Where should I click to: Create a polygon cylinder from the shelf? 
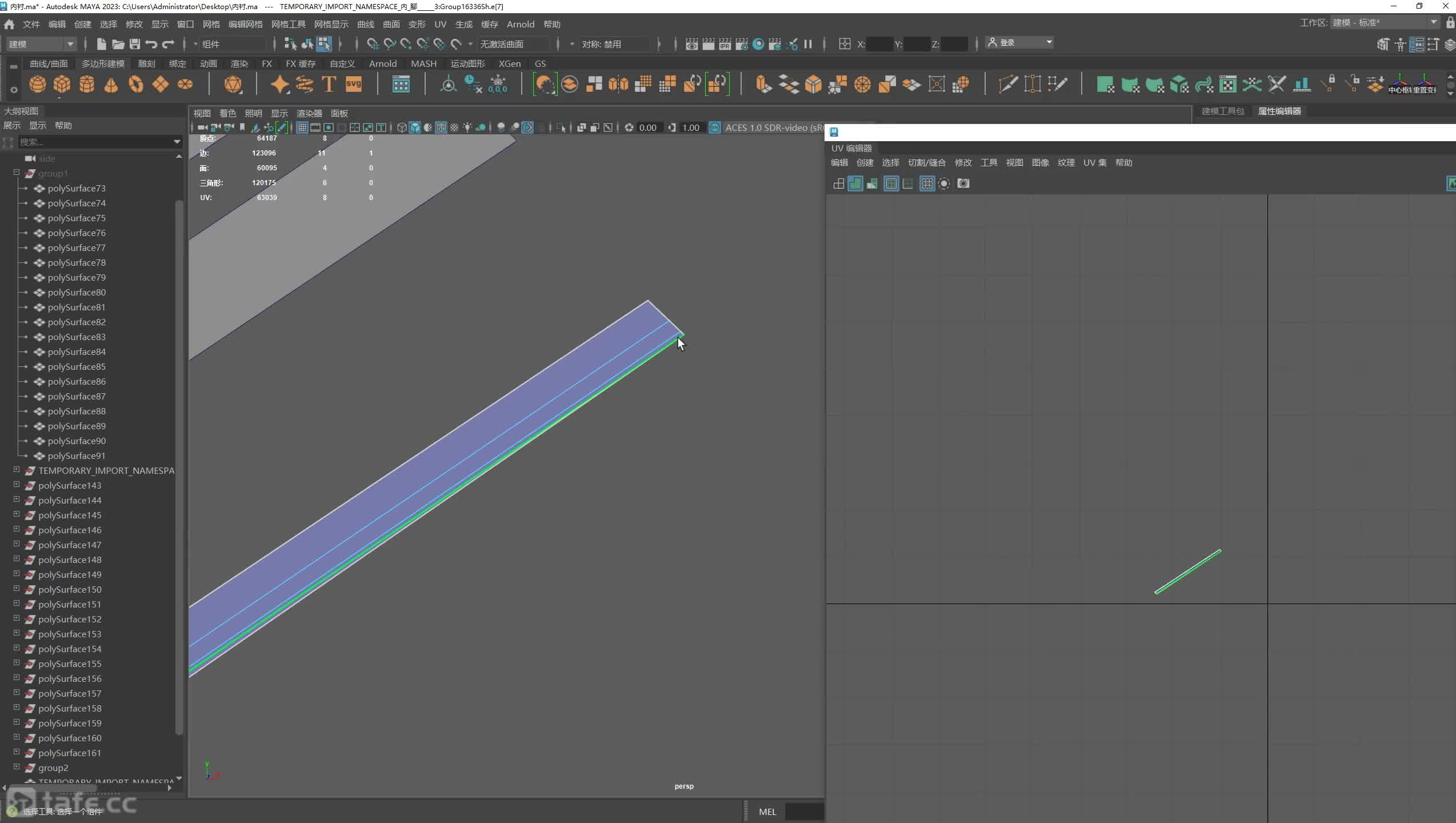click(x=87, y=85)
